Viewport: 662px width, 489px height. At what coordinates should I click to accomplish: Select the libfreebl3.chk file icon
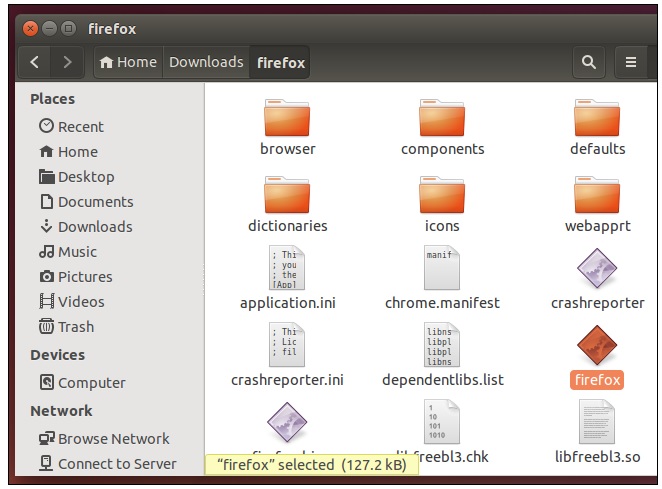[x=442, y=421]
